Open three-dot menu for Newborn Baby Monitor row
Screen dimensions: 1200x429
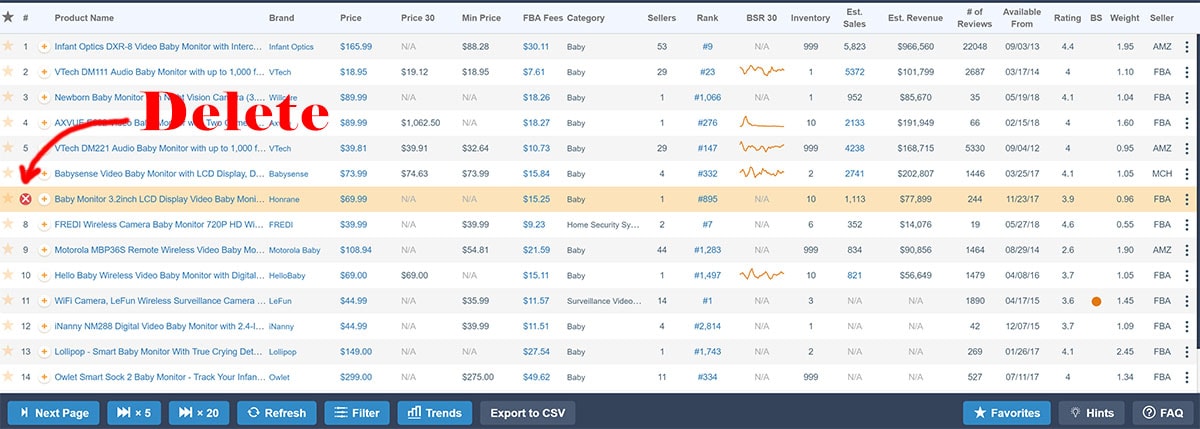coord(1187,97)
